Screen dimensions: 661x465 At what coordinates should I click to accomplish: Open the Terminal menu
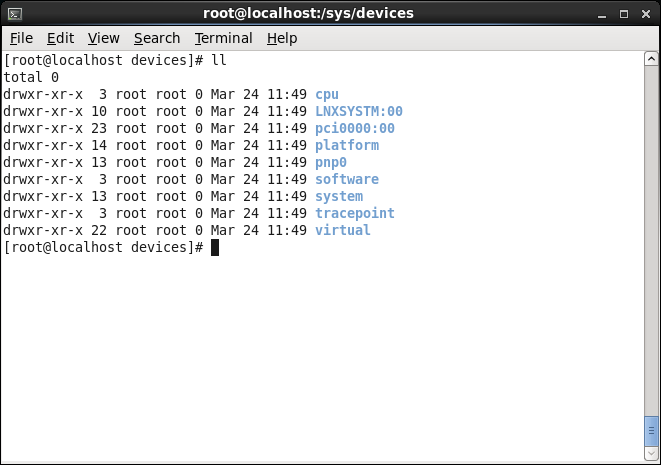[x=223, y=38]
